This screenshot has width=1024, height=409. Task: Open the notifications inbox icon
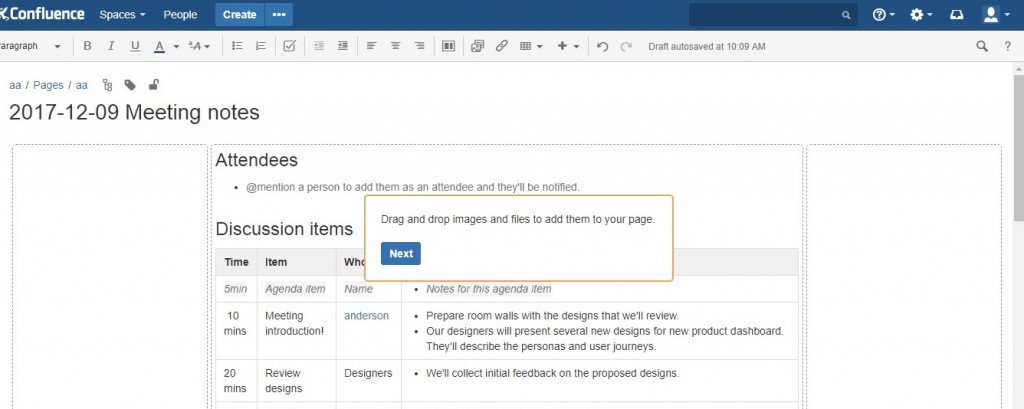point(957,15)
